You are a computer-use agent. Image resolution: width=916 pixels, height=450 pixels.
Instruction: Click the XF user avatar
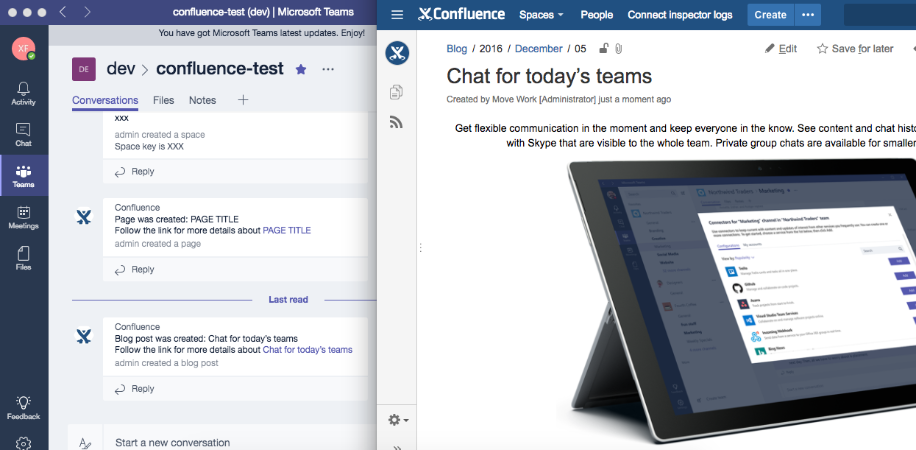[x=23, y=49]
